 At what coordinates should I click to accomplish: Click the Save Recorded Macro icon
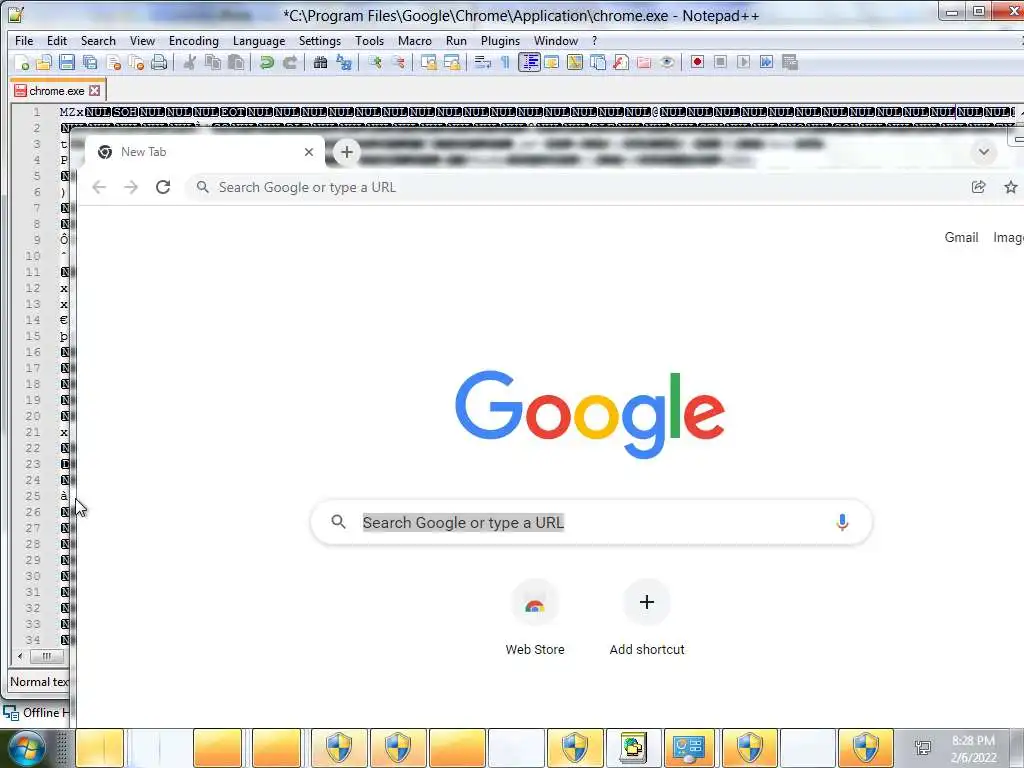point(790,62)
